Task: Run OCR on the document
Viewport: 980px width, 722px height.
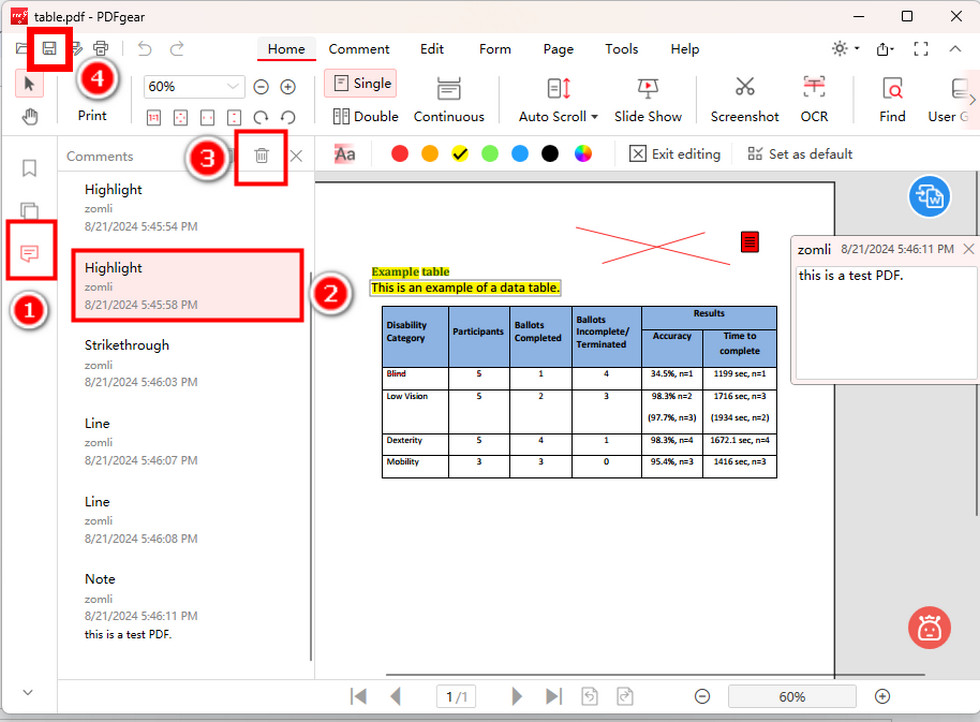Action: (814, 99)
